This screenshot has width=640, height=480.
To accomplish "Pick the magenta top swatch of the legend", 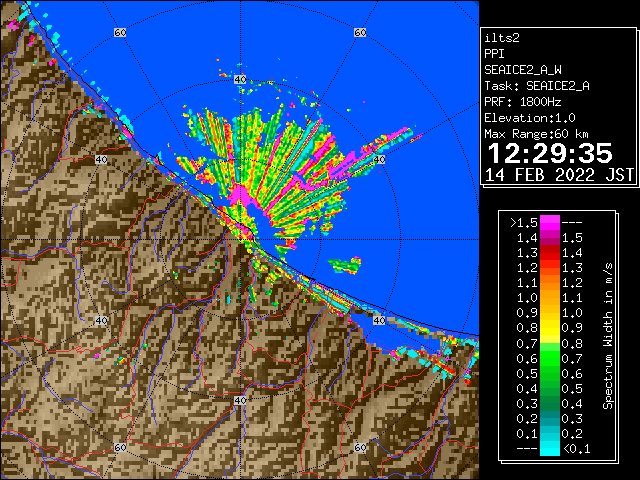I will pos(550,223).
